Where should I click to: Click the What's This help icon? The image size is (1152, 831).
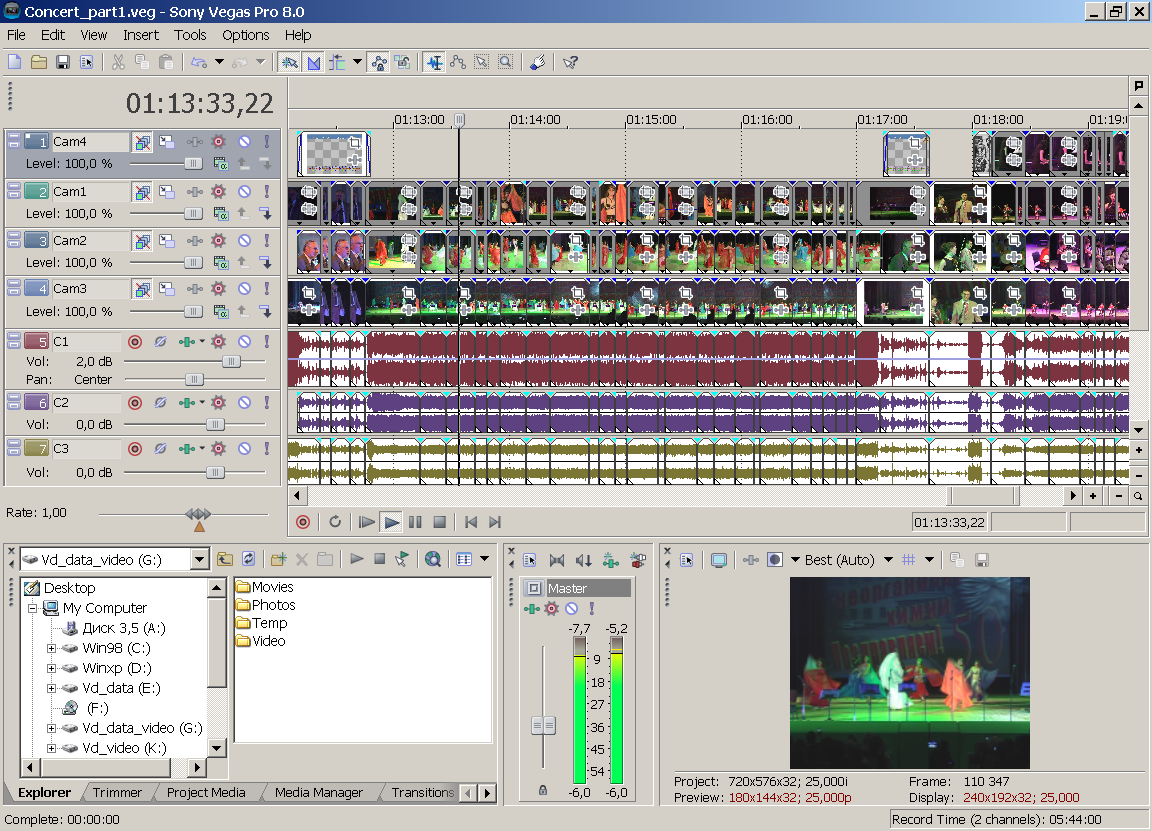click(570, 62)
